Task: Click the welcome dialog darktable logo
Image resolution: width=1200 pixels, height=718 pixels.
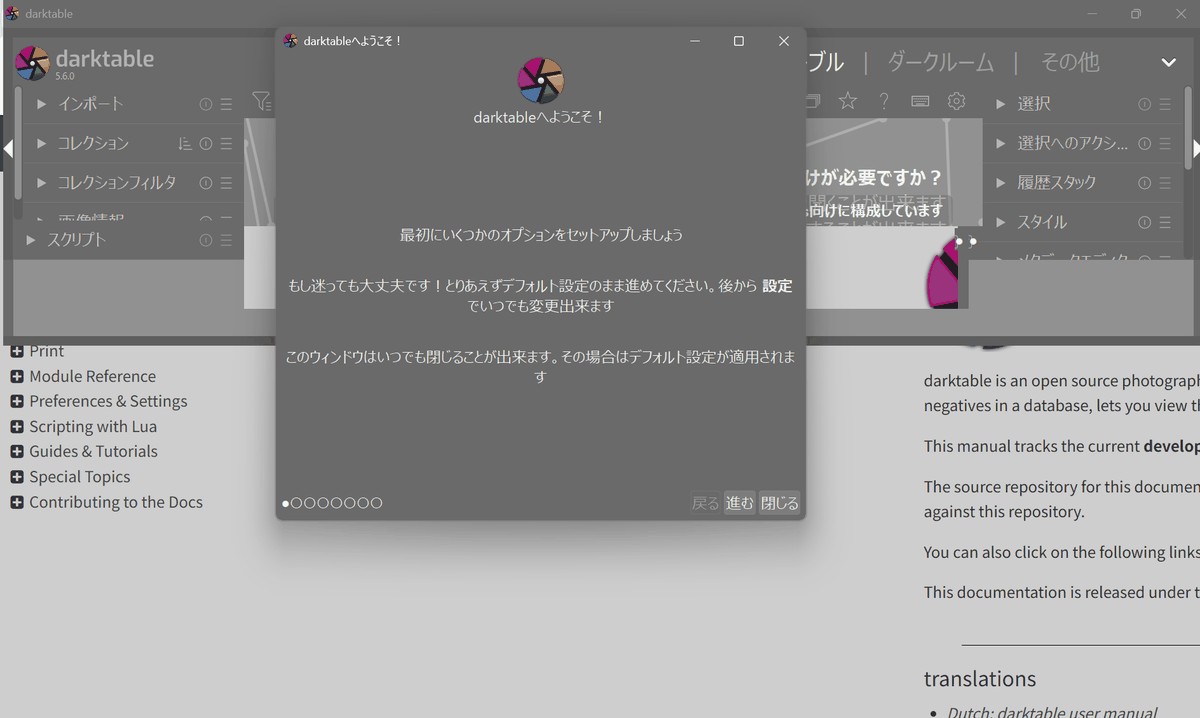Action: point(541,80)
